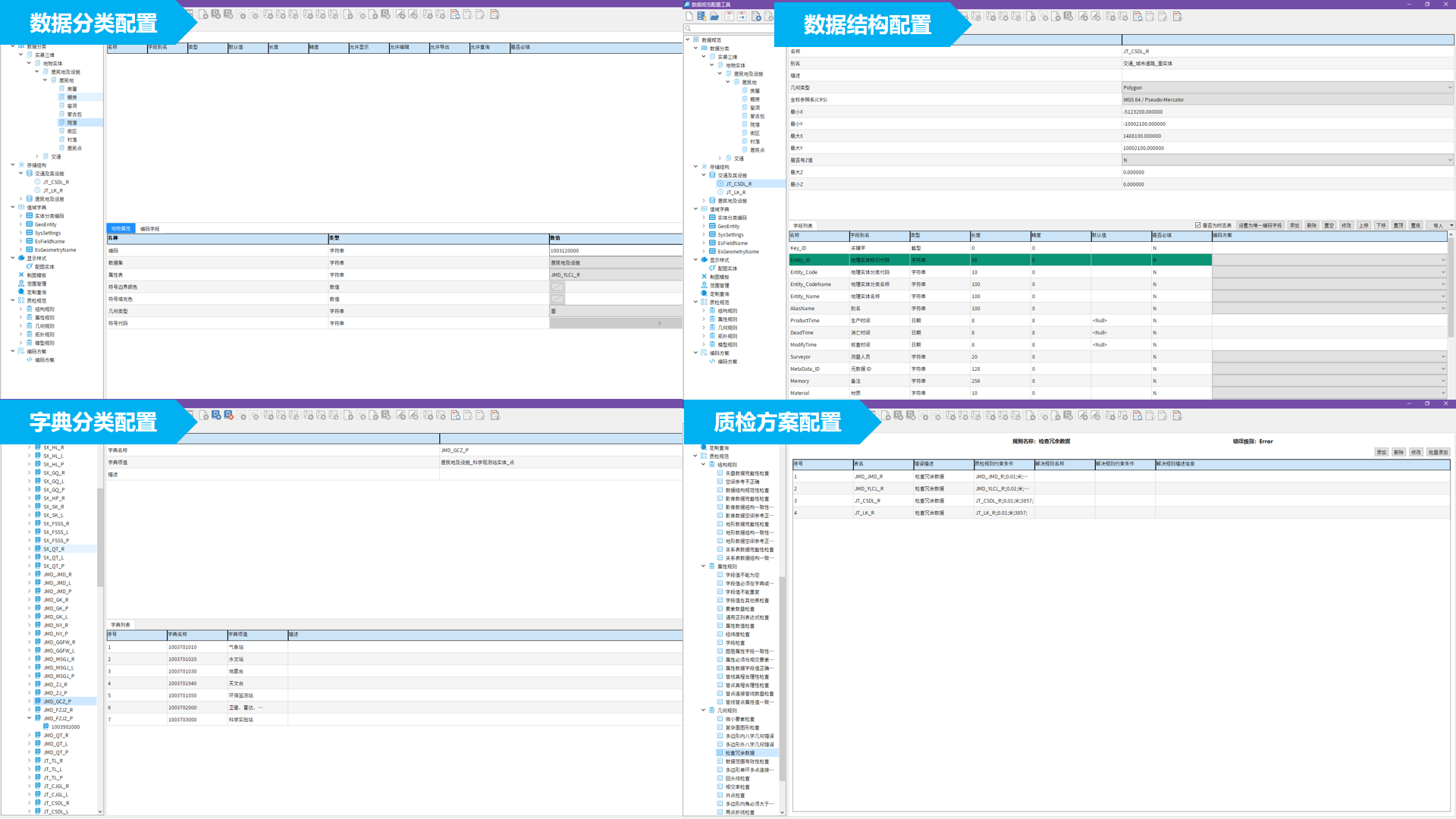The width and height of the screenshot is (1456, 819).
Task: Click the new document icon in the top-right window toolbar
Action: (689, 16)
